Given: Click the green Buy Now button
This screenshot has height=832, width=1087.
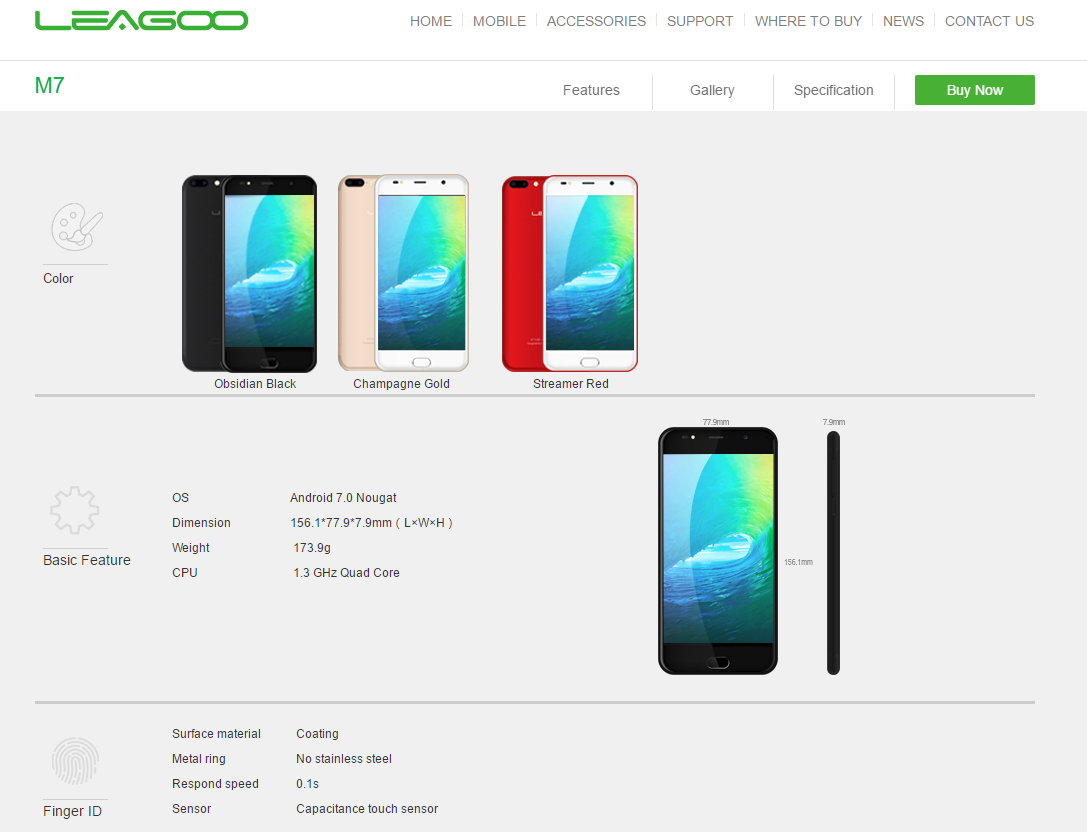Looking at the screenshot, I should (975, 90).
